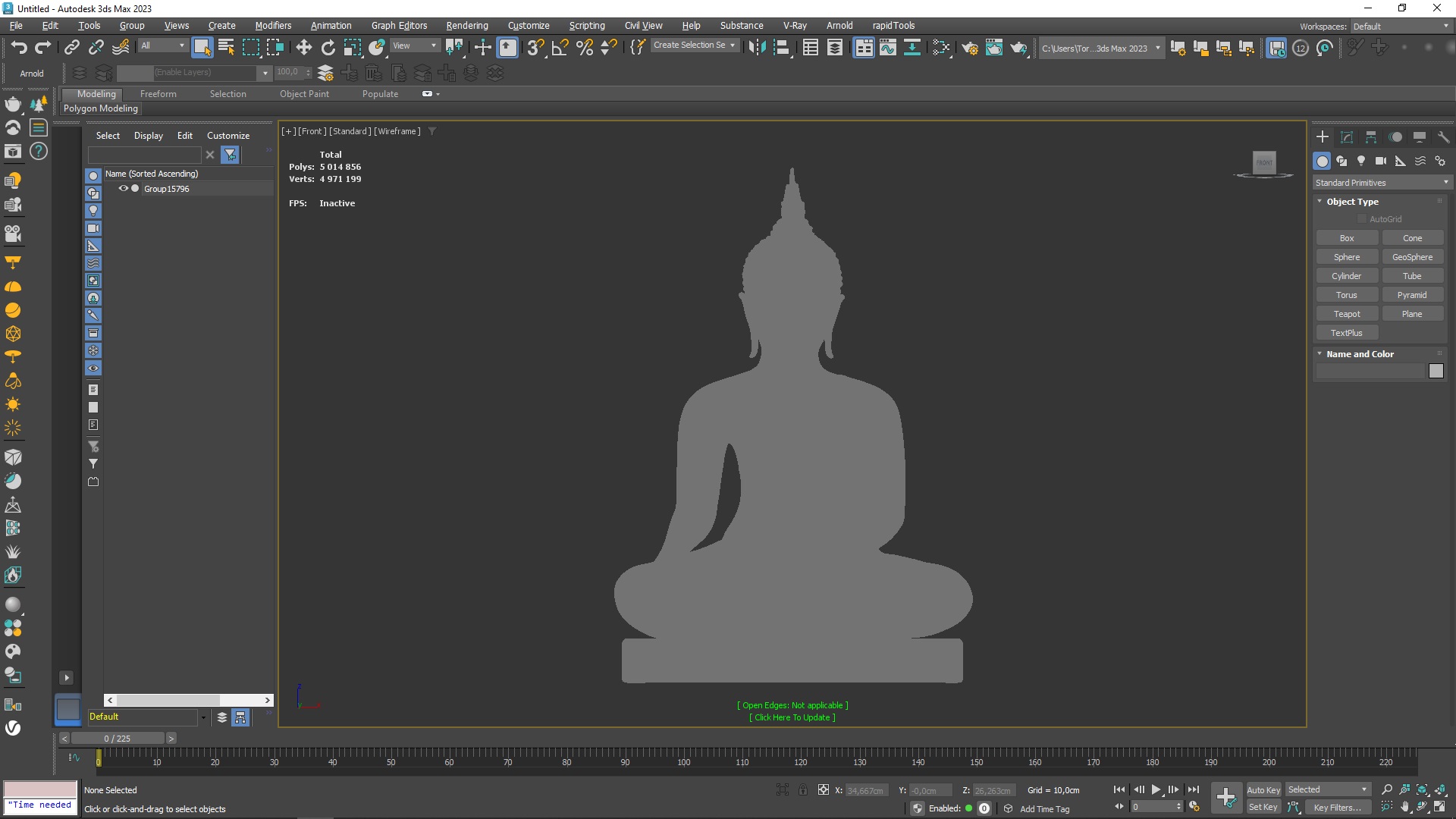Open the Modifiers menu

273,25
